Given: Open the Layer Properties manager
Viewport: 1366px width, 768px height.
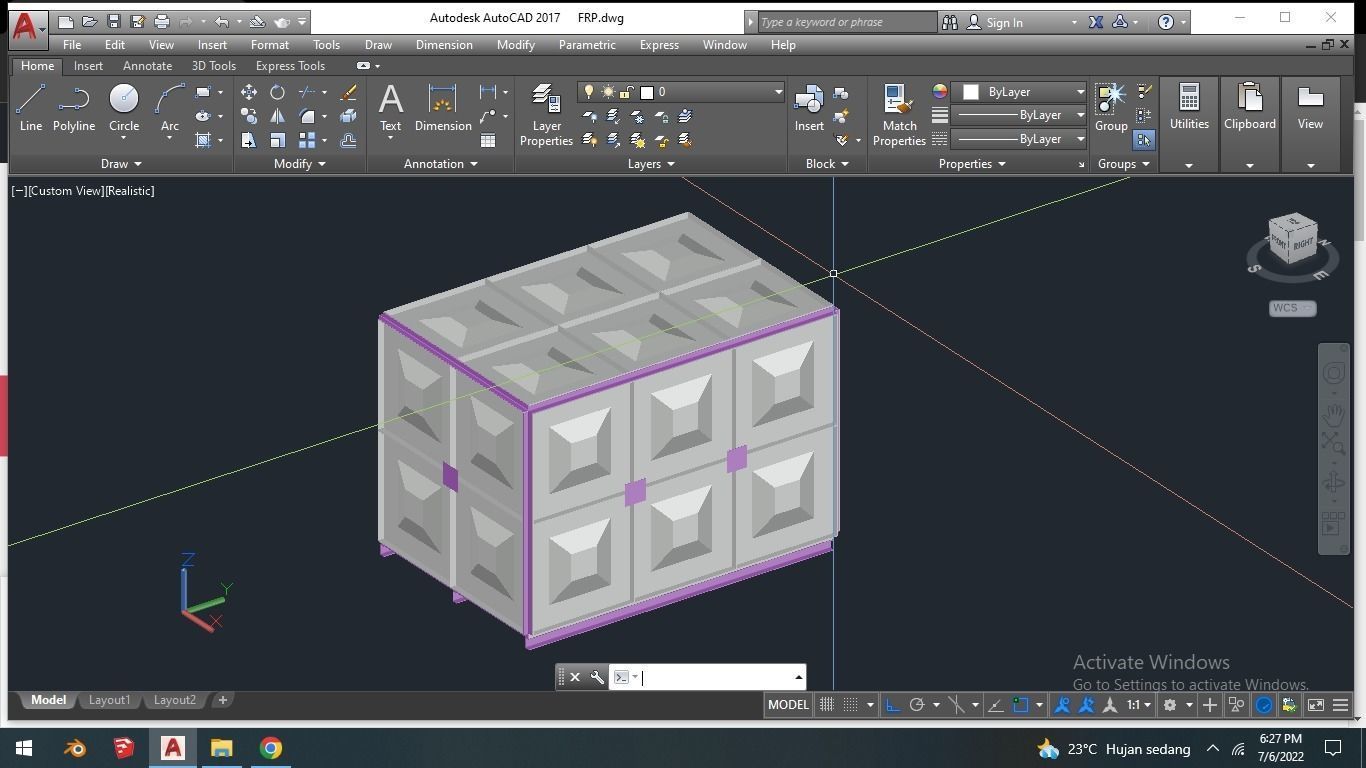Looking at the screenshot, I should coord(546,115).
